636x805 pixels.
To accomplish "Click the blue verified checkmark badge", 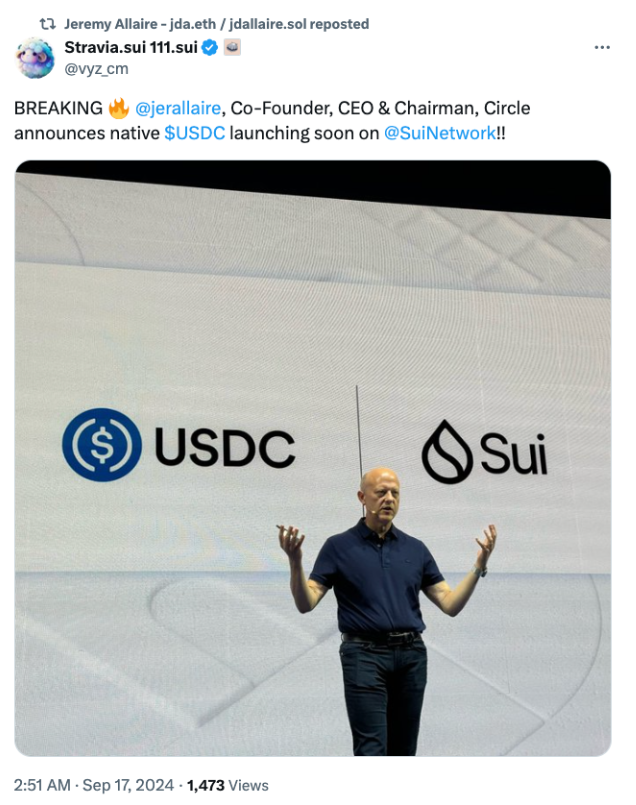I will tap(210, 48).
